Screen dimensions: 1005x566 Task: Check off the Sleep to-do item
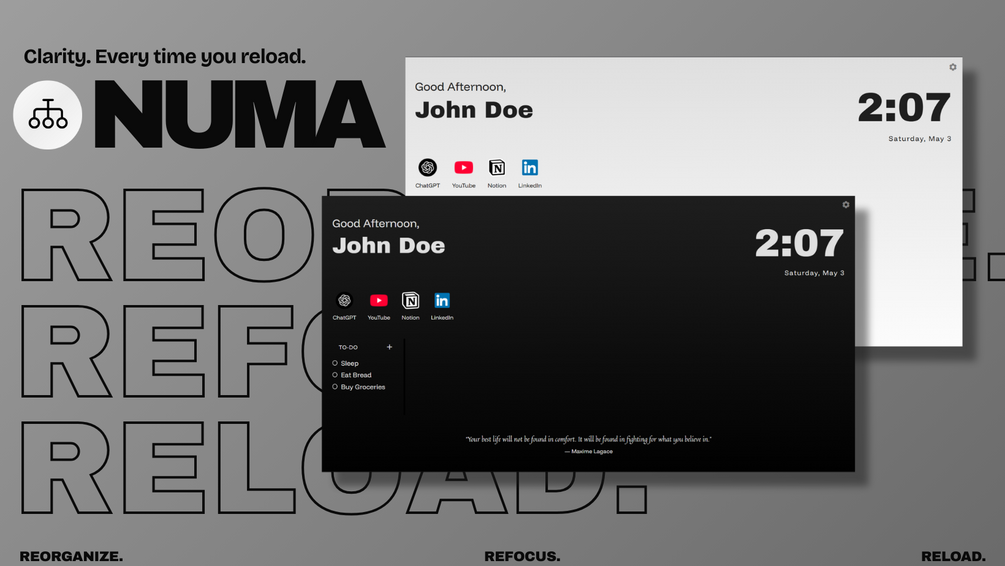point(335,363)
